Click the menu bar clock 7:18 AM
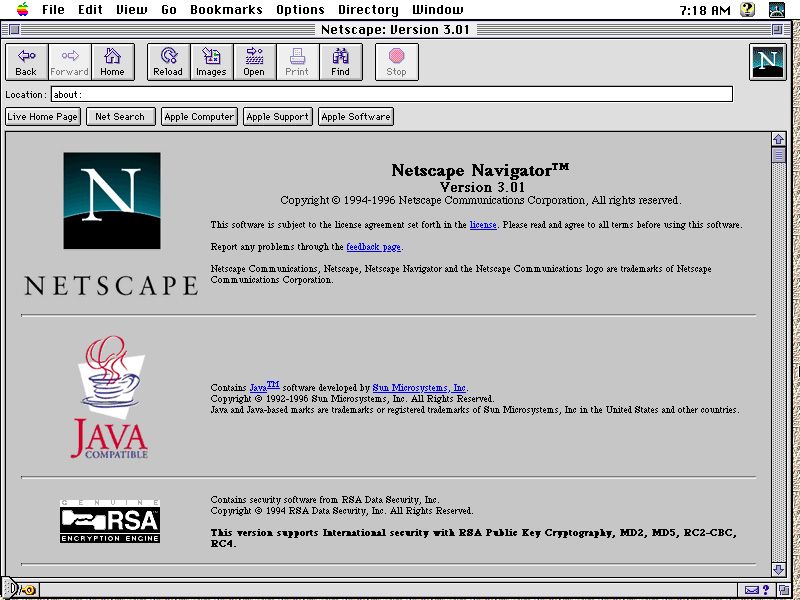This screenshot has width=800, height=600. pyautogui.click(x=705, y=10)
